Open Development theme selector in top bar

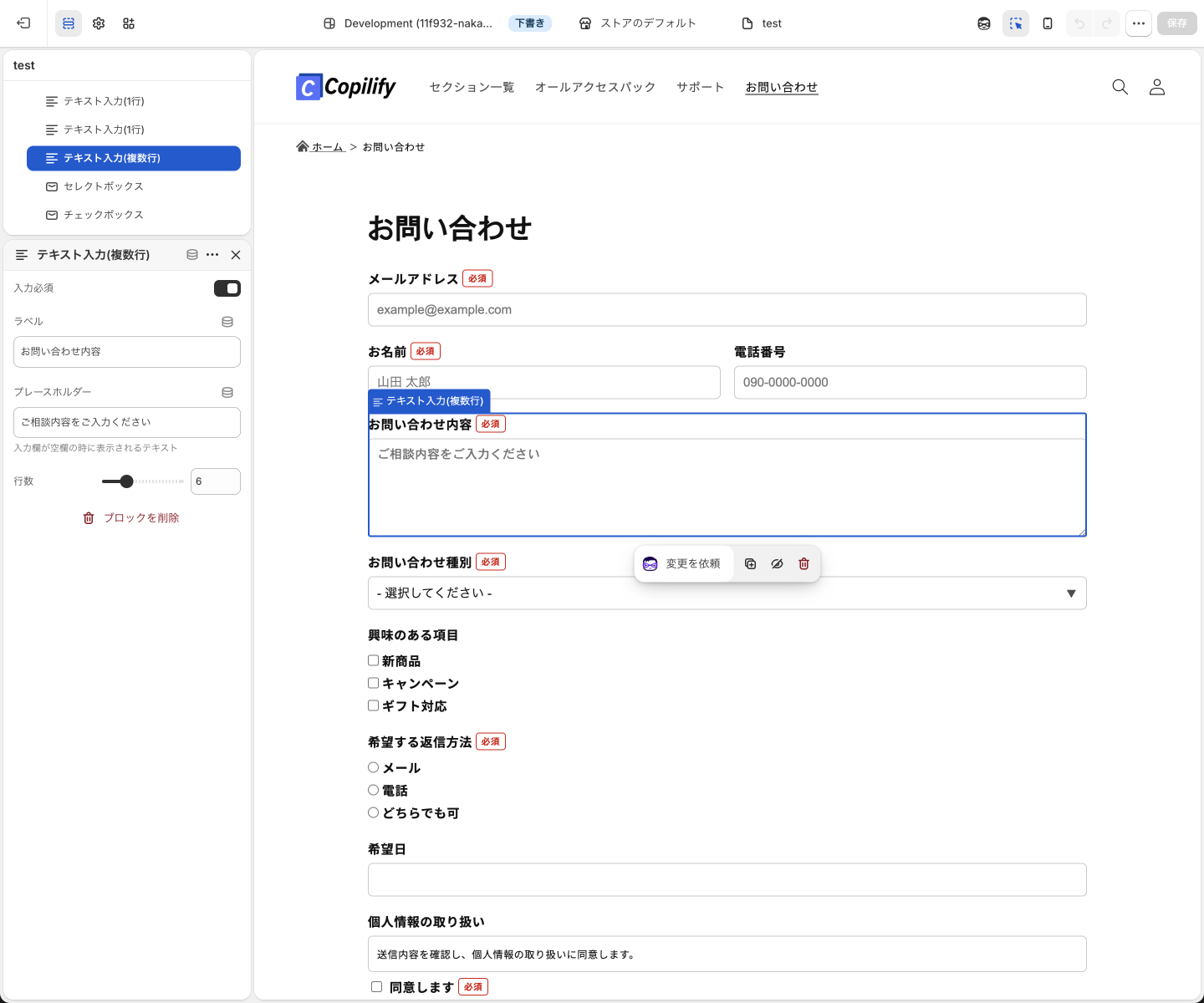coord(408,23)
